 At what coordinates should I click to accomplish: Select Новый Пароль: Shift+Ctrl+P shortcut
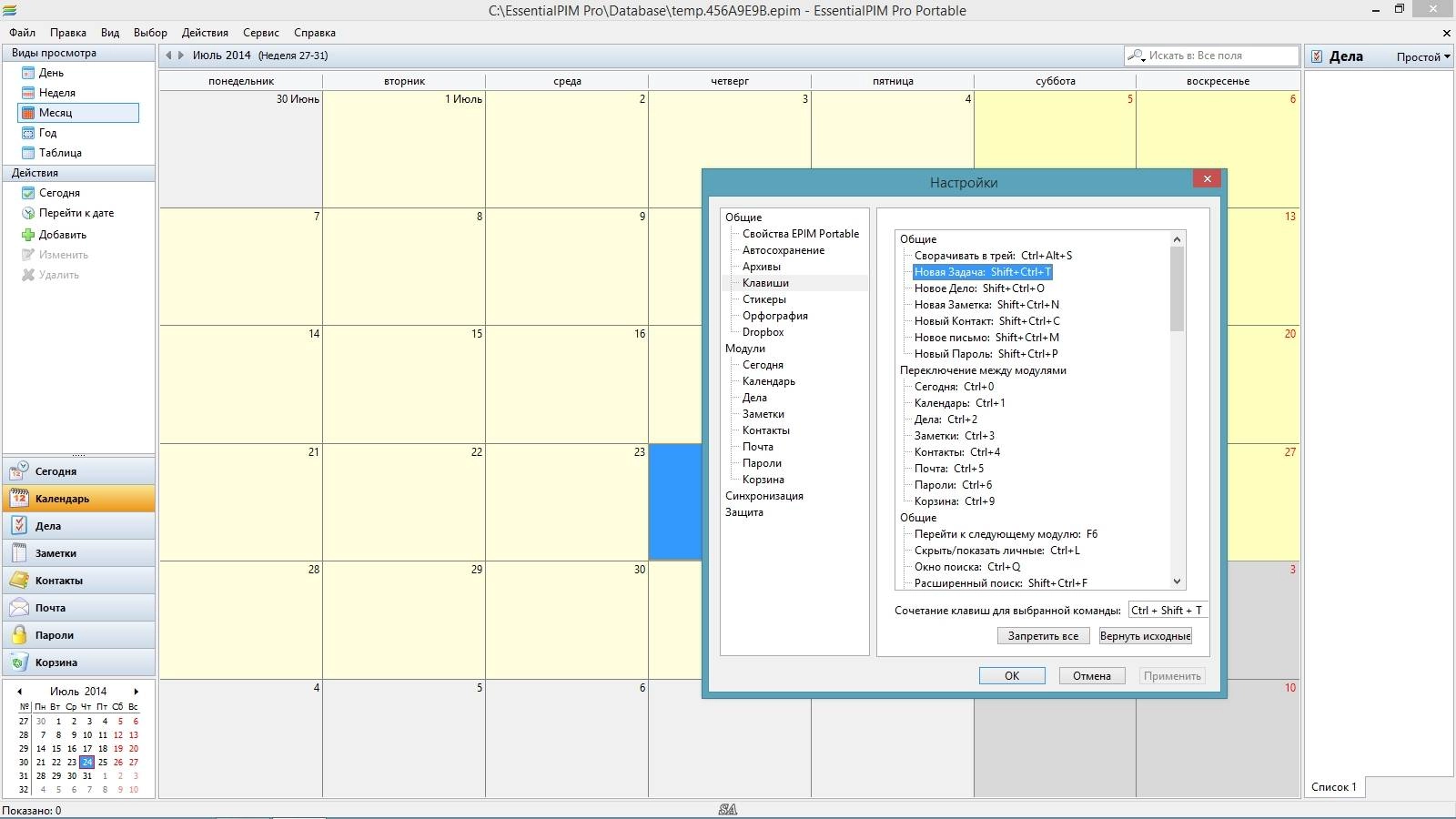(986, 354)
